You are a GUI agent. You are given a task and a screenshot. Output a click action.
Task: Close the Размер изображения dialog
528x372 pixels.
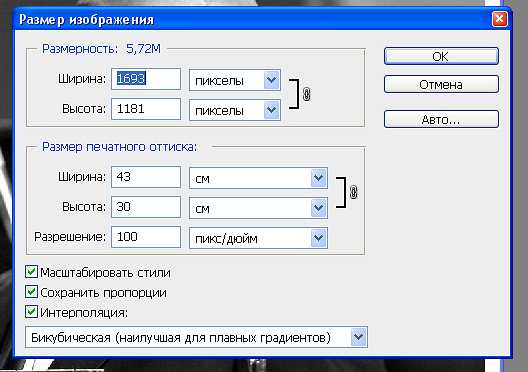point(499,19)
